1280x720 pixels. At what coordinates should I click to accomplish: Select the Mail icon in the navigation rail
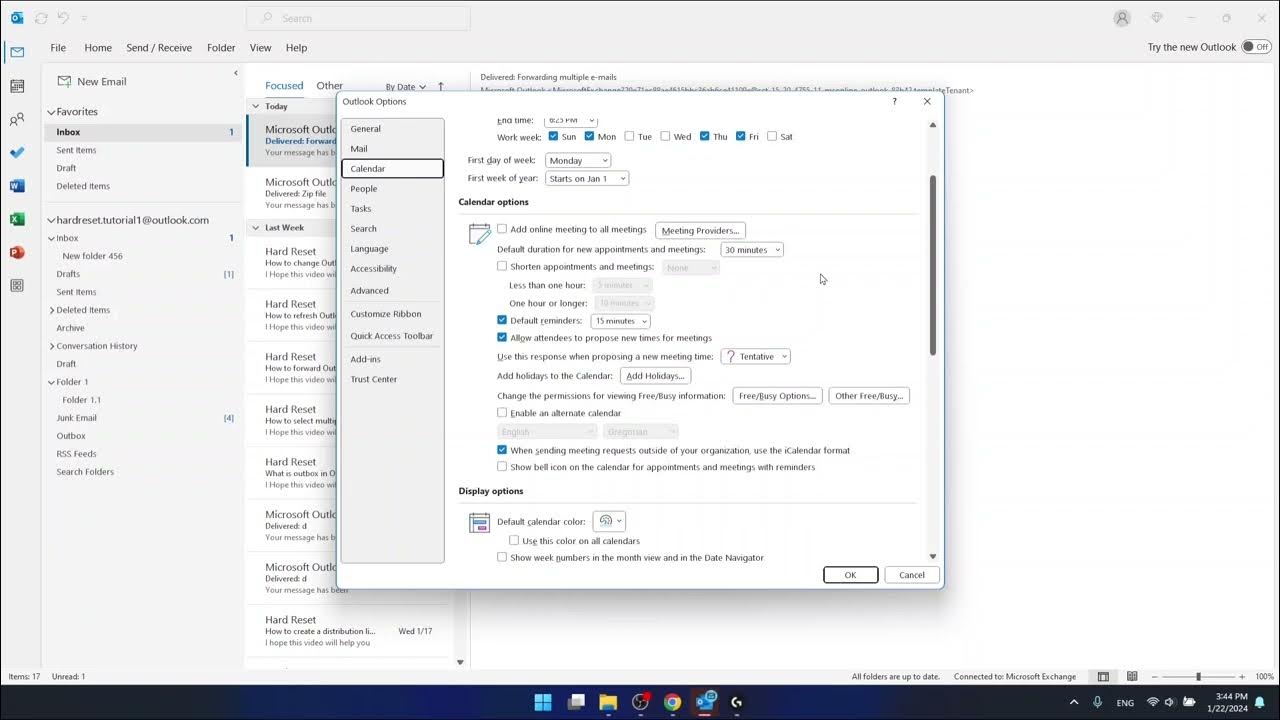15,51
